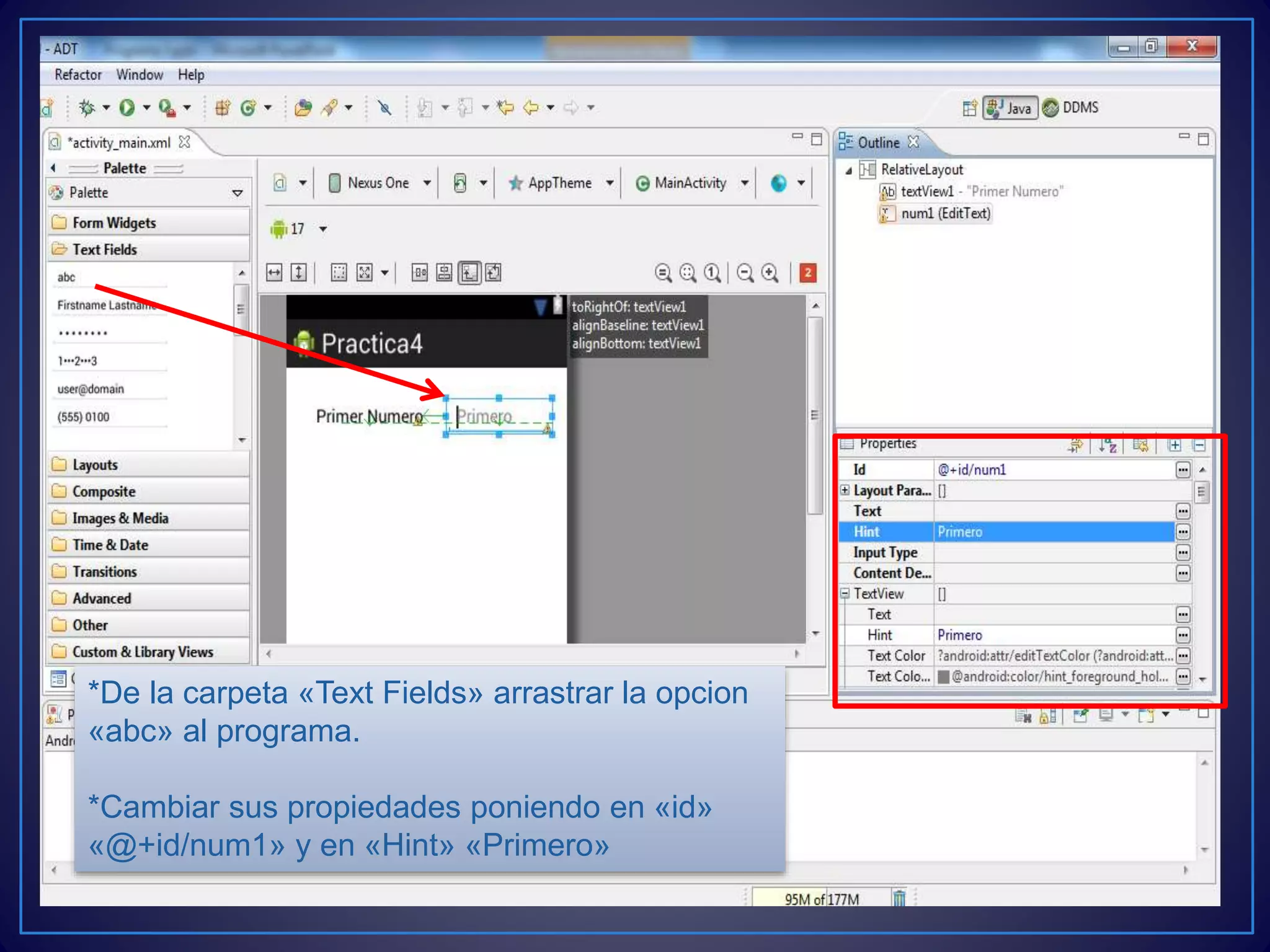The height and width of the screenshot is (952, 1270).
Task: Click the Properties collapse all icon
Action: [x=1199, y=445]
